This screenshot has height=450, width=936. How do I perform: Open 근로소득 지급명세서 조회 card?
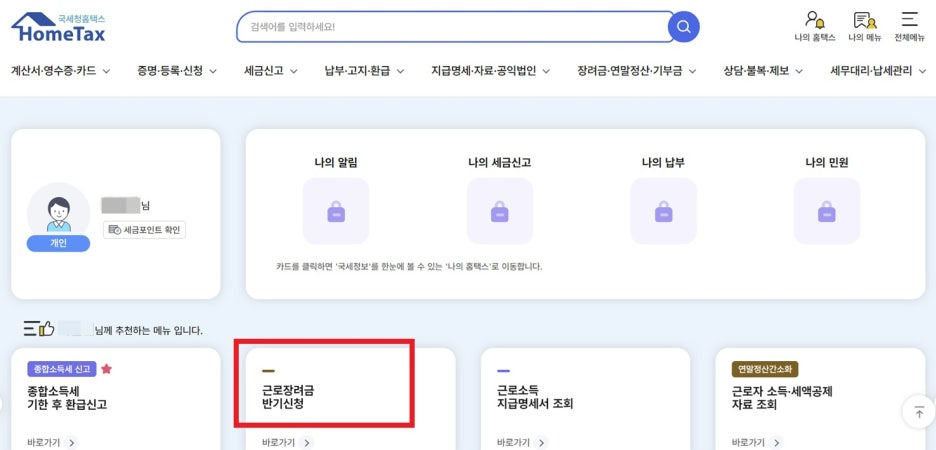(586, 398)
